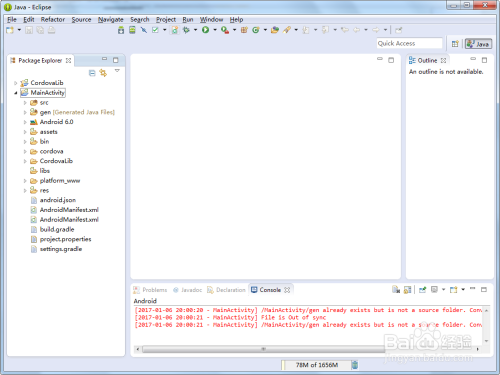
Task: Click the Save All toolbar icon
Action: pyautogui.click(x=40, y=30)
